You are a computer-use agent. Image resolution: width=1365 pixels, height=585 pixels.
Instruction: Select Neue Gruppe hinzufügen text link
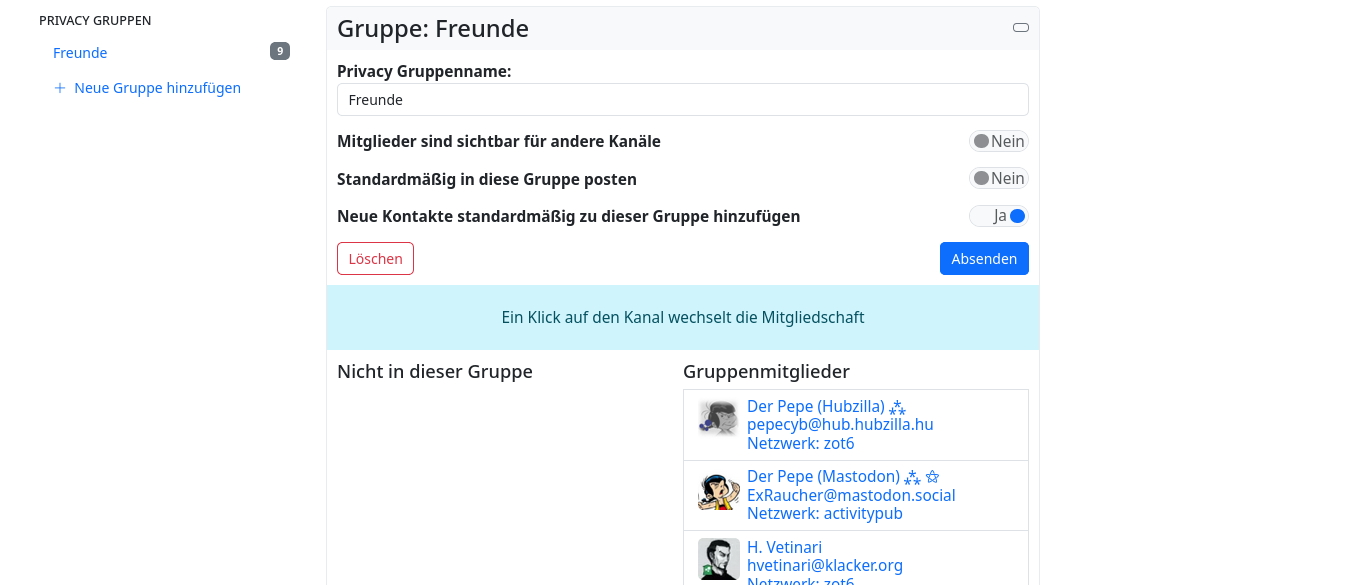point(157,88)
